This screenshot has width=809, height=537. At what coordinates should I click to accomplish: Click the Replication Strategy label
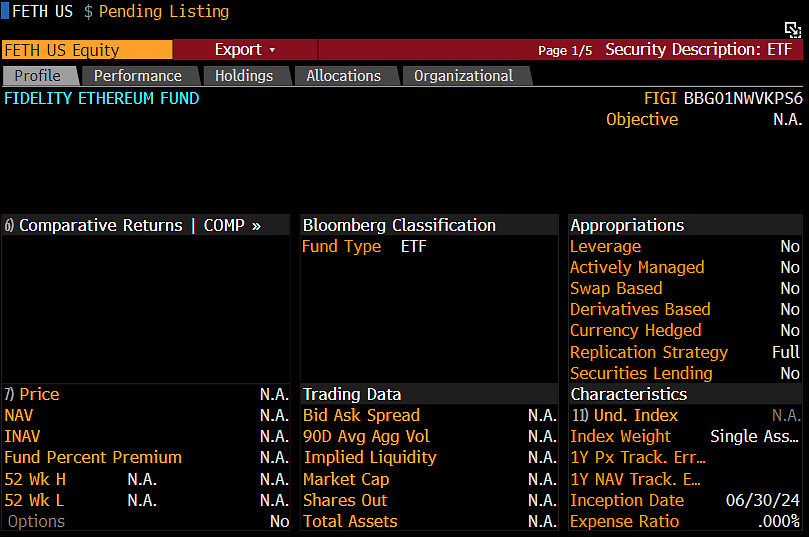pos(649,352)
